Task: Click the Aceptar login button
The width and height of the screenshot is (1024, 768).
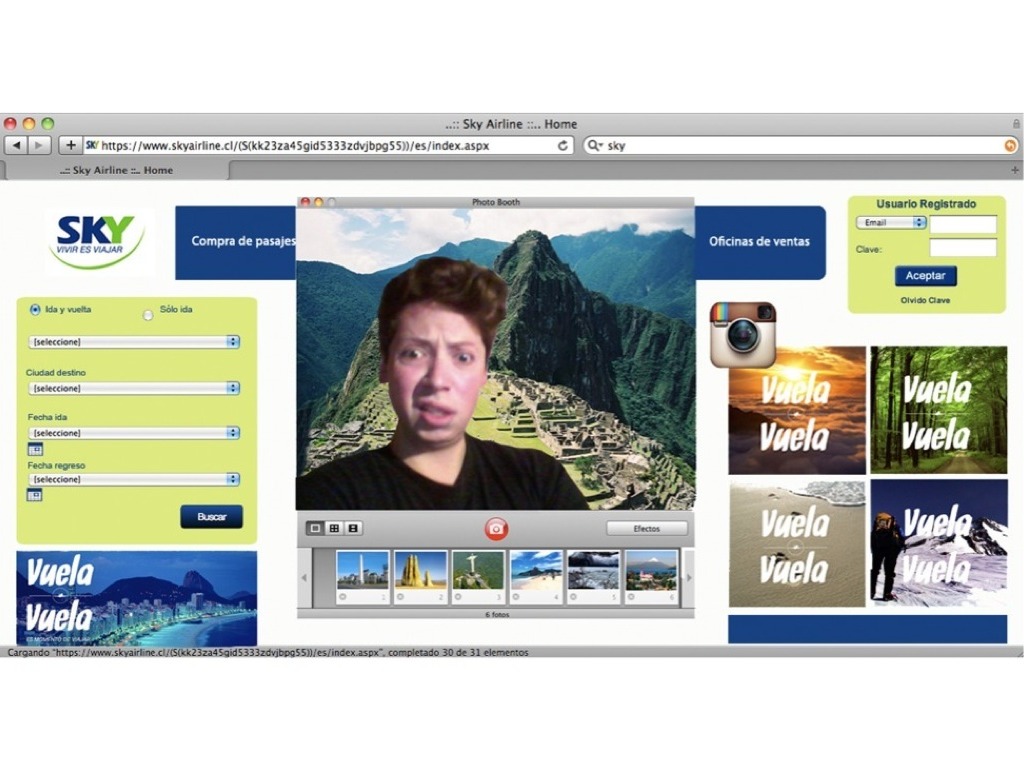Action: pyautogui.click(x=925, y=276)
